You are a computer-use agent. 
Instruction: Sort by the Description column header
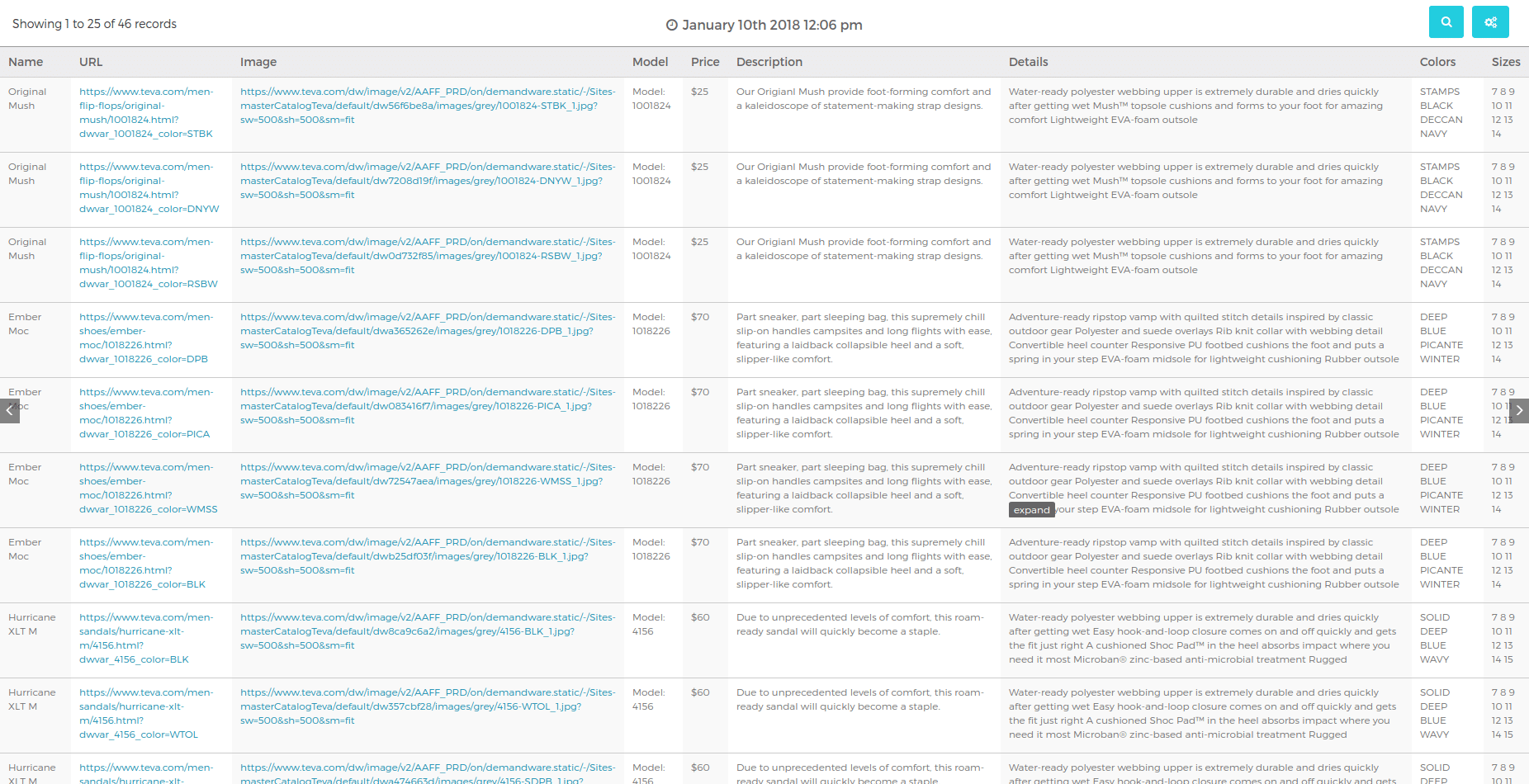coord(769,62)
